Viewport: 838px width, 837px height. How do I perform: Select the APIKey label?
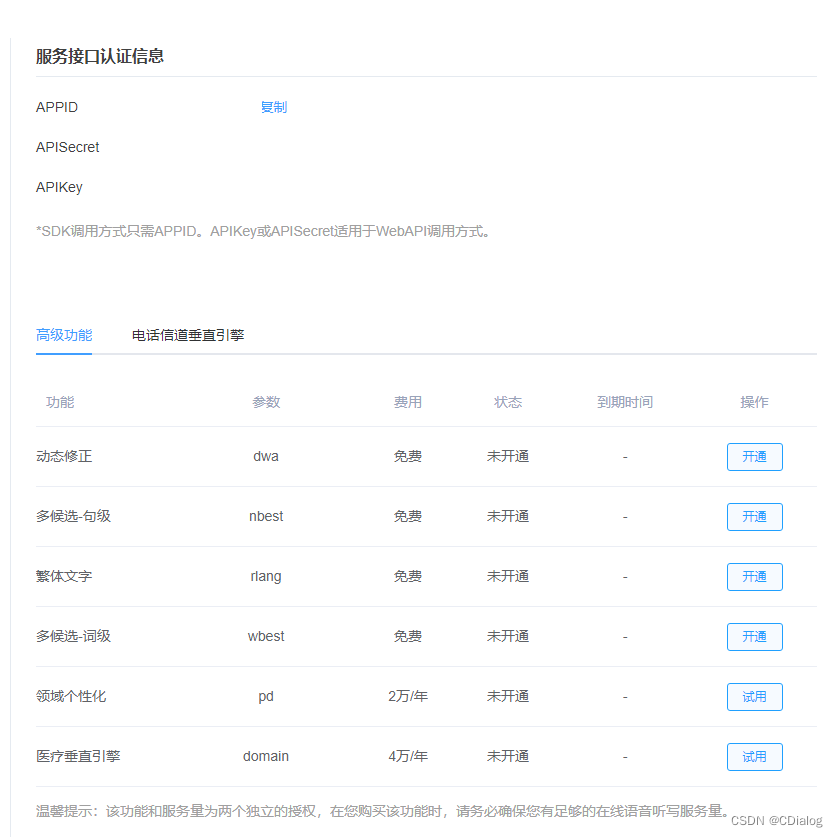pyautogui.click(x=59, y=188)
